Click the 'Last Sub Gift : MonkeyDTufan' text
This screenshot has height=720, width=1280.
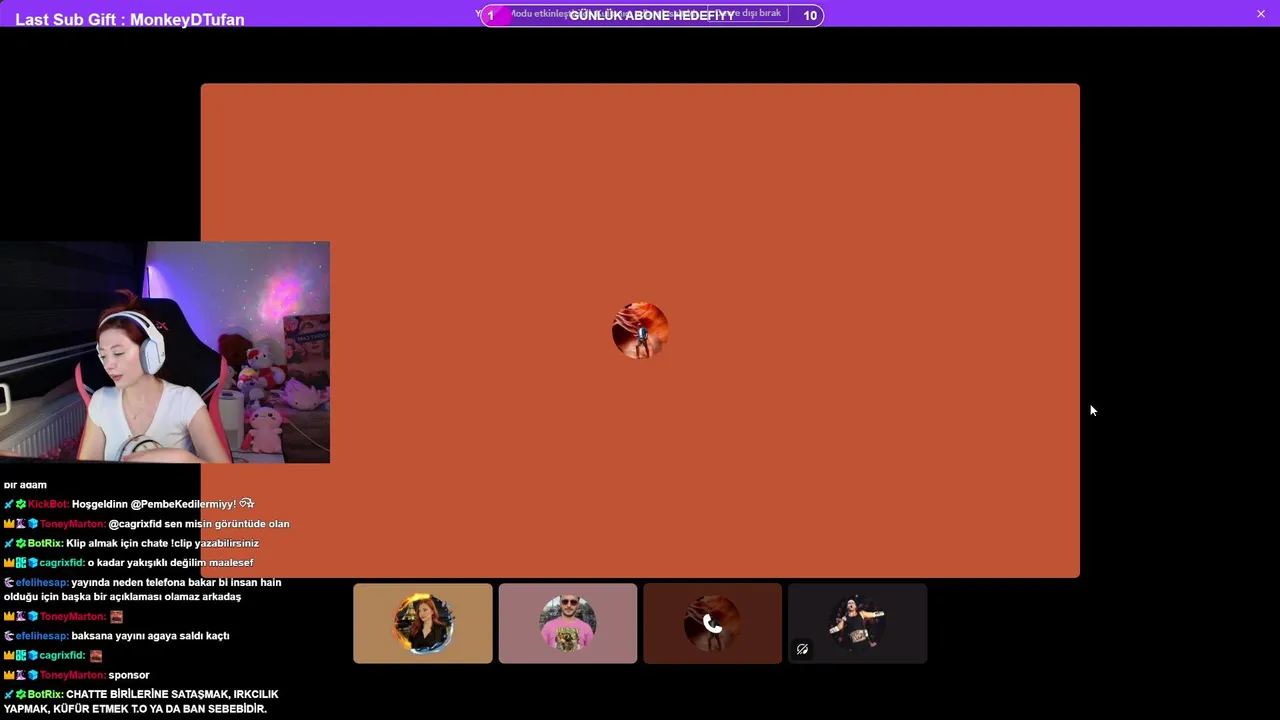[130, 19]
